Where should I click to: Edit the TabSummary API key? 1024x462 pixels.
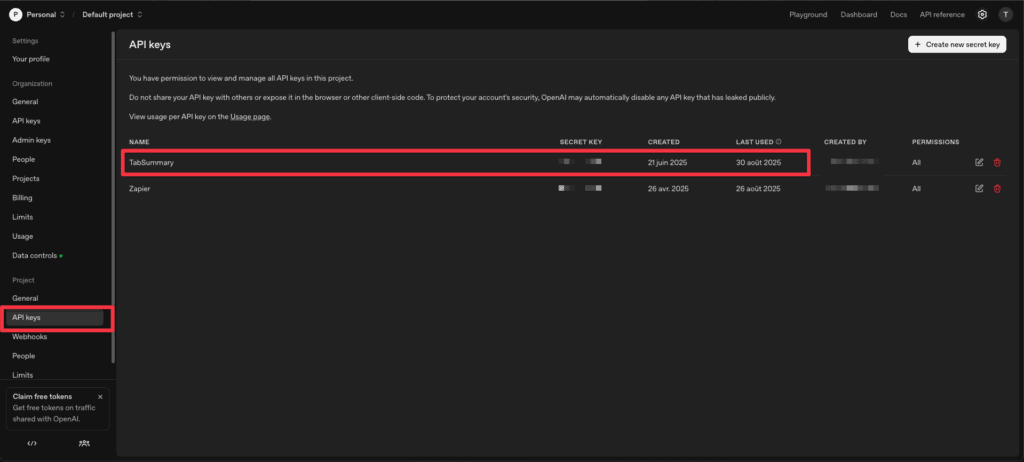pos(979,162)
